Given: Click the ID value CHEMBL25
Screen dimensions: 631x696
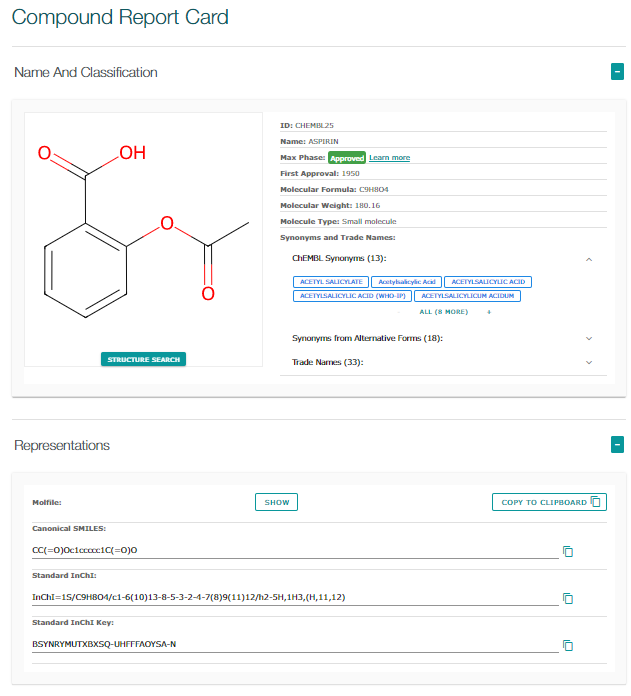Looking at the screenshot, I should [x=314, y=126].
